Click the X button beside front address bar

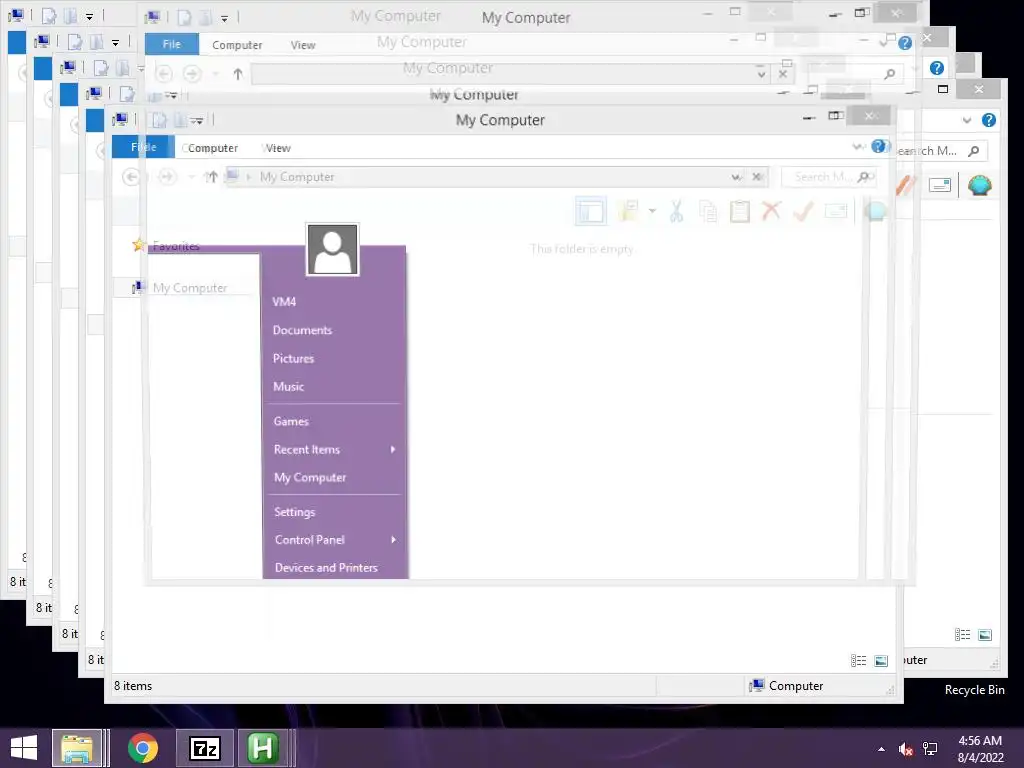tap(757, 177)
